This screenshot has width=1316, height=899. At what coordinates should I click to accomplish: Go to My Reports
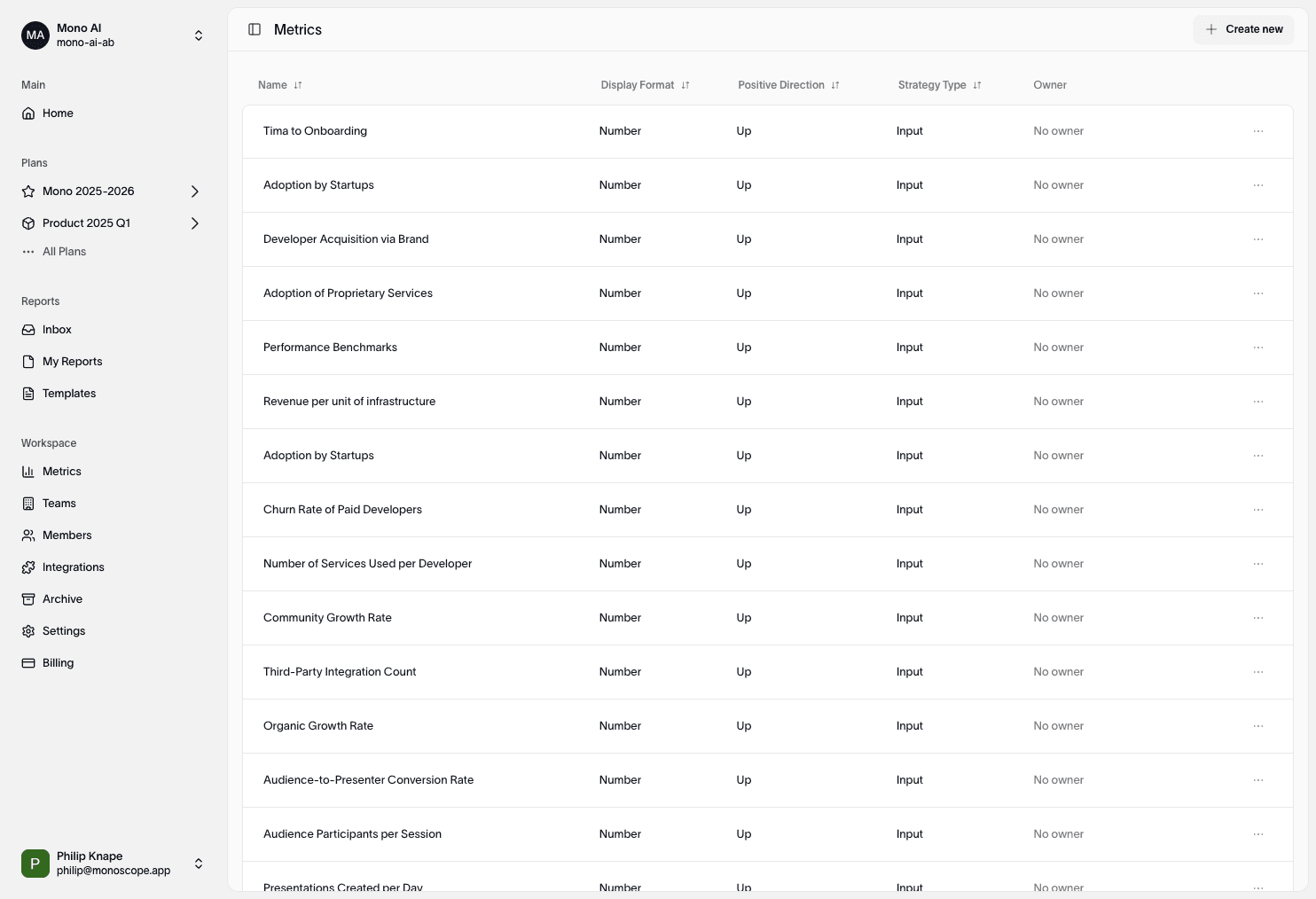click(72, 362)
